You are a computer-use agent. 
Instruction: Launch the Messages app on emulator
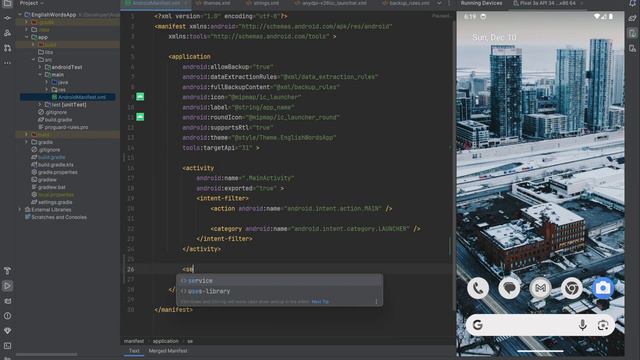509,288
